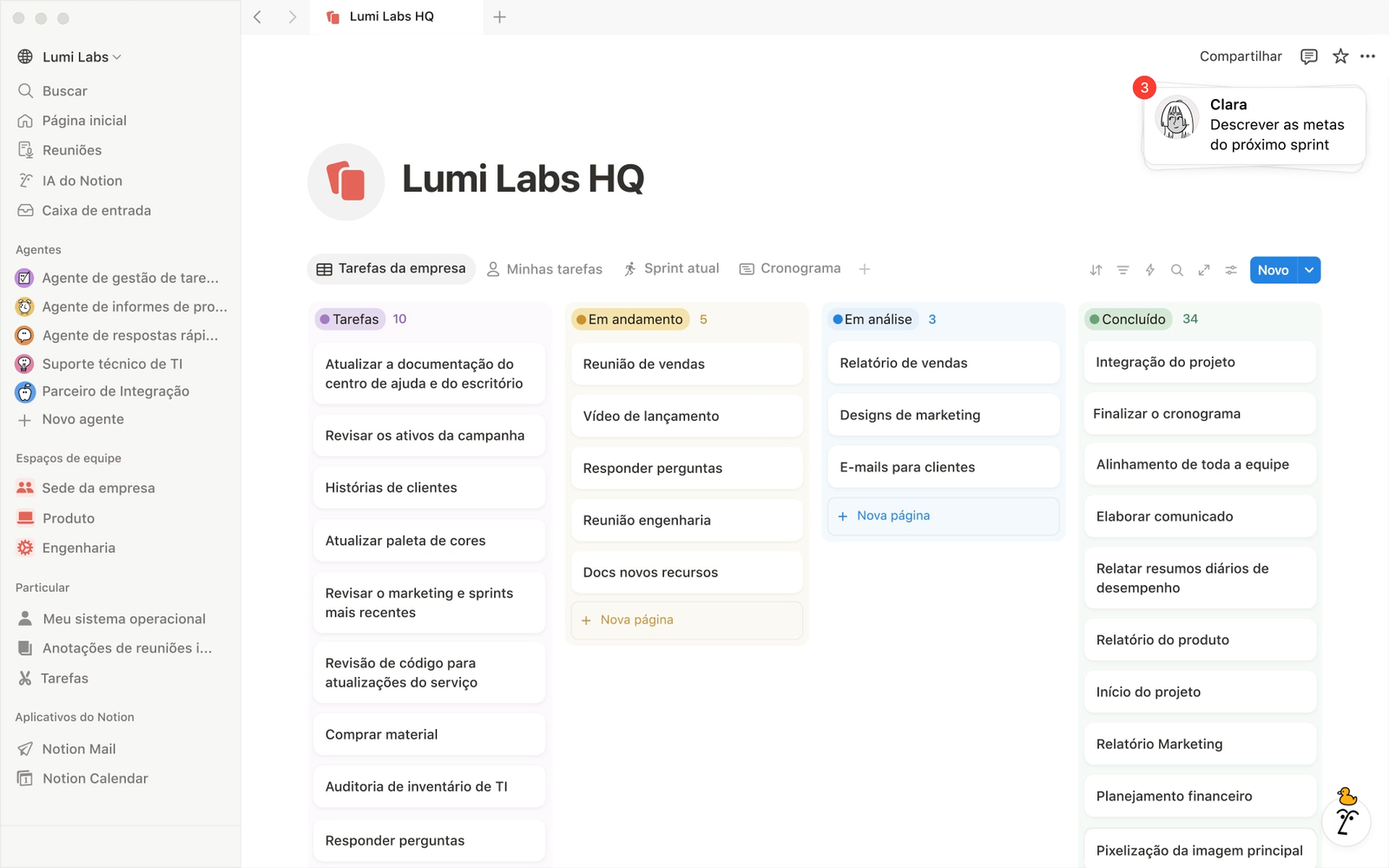Add Nova página in Em análise column

944,516
